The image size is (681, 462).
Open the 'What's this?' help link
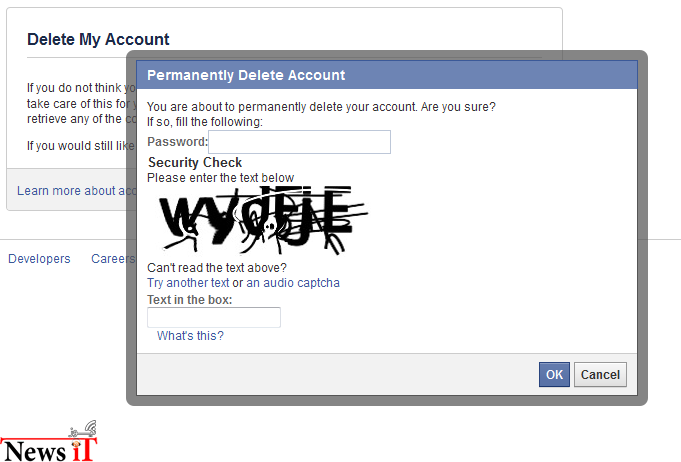(190, 336)
